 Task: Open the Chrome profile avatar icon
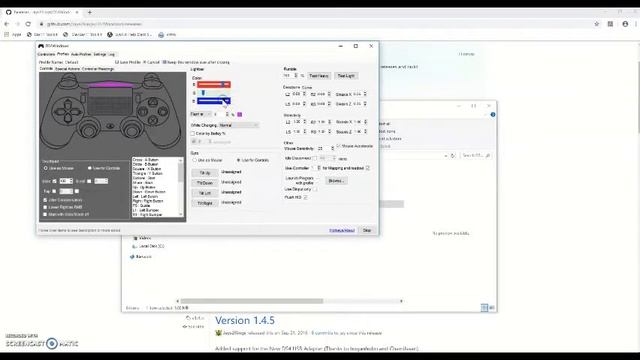625,24
